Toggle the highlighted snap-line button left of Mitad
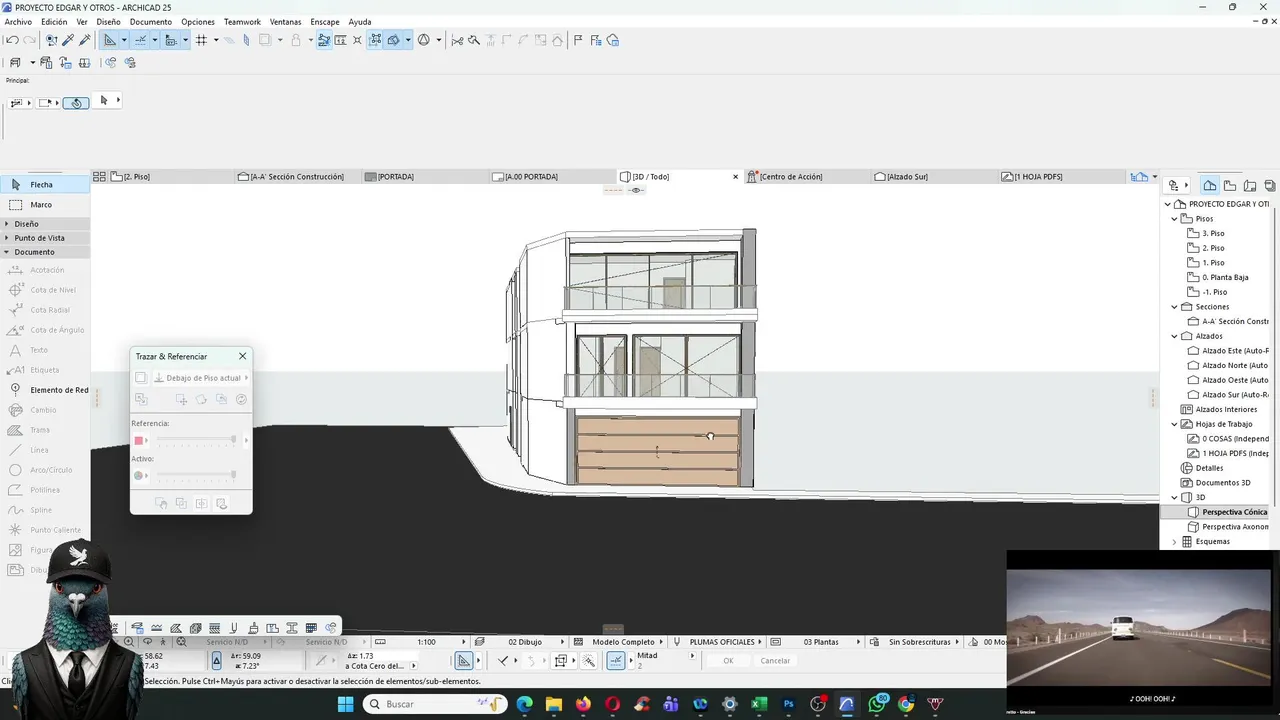 (x=616, y=661)
